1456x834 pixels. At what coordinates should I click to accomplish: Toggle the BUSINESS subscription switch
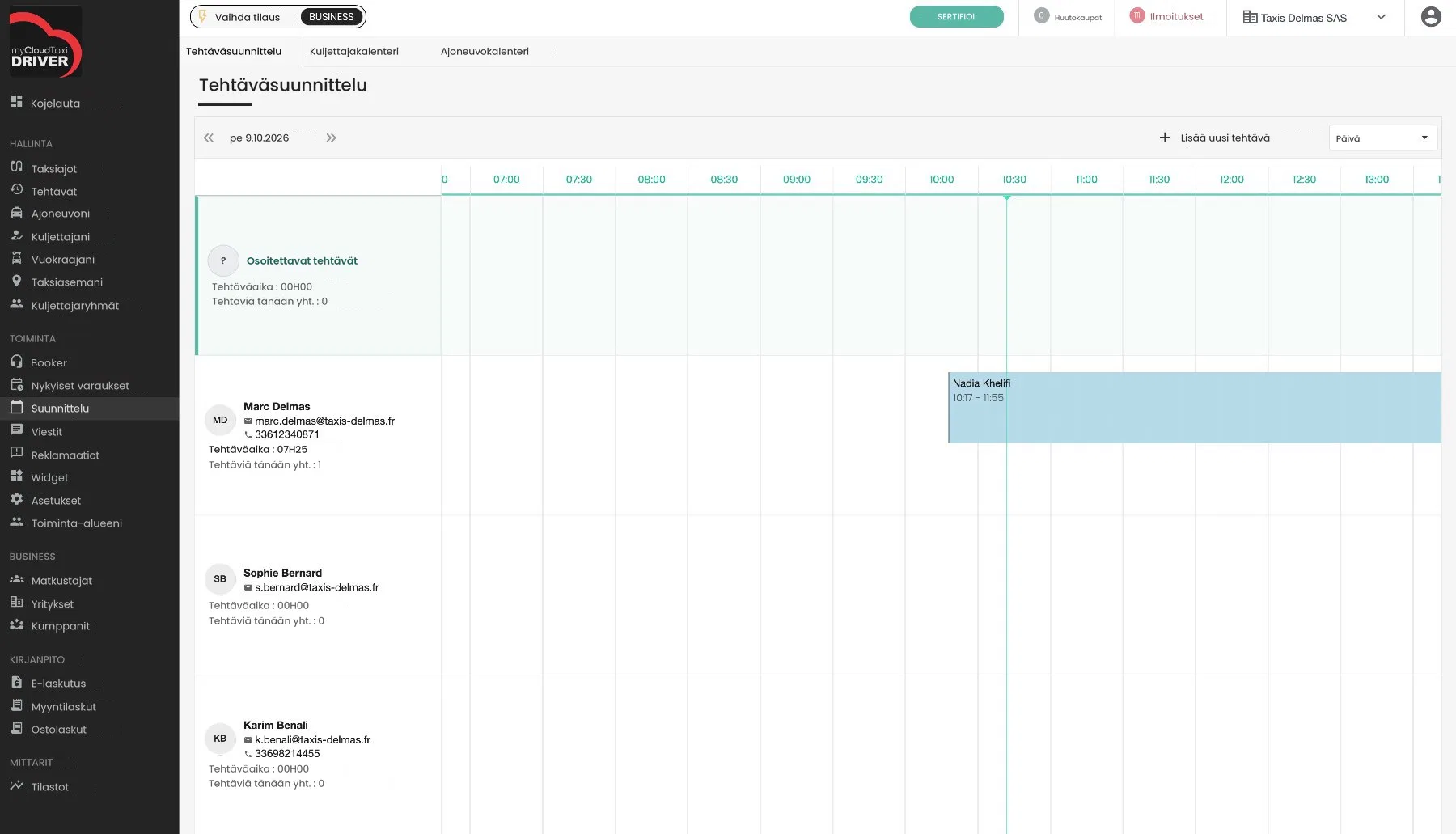[x=332, y=17]
